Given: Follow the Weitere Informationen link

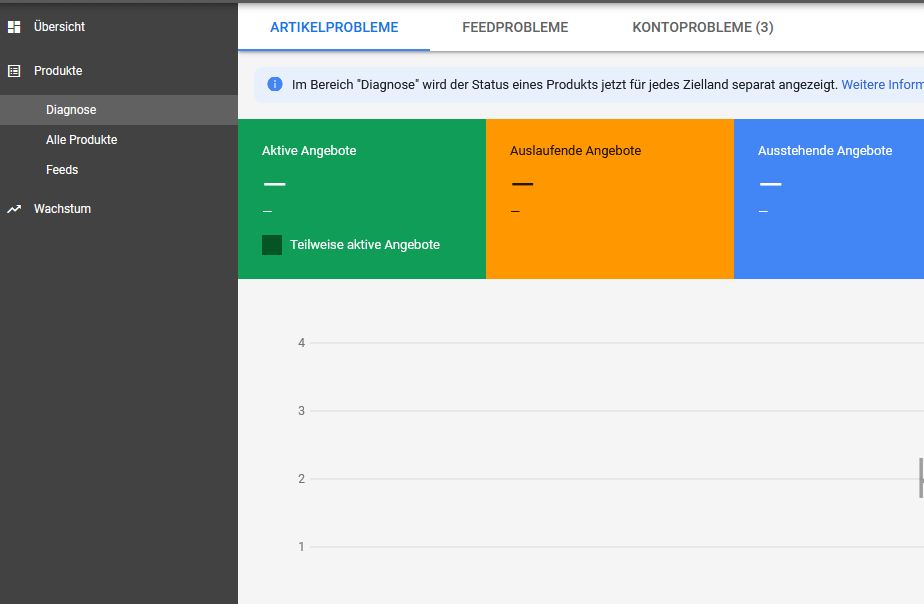Looking at the screenshot, I should [881, 85].
